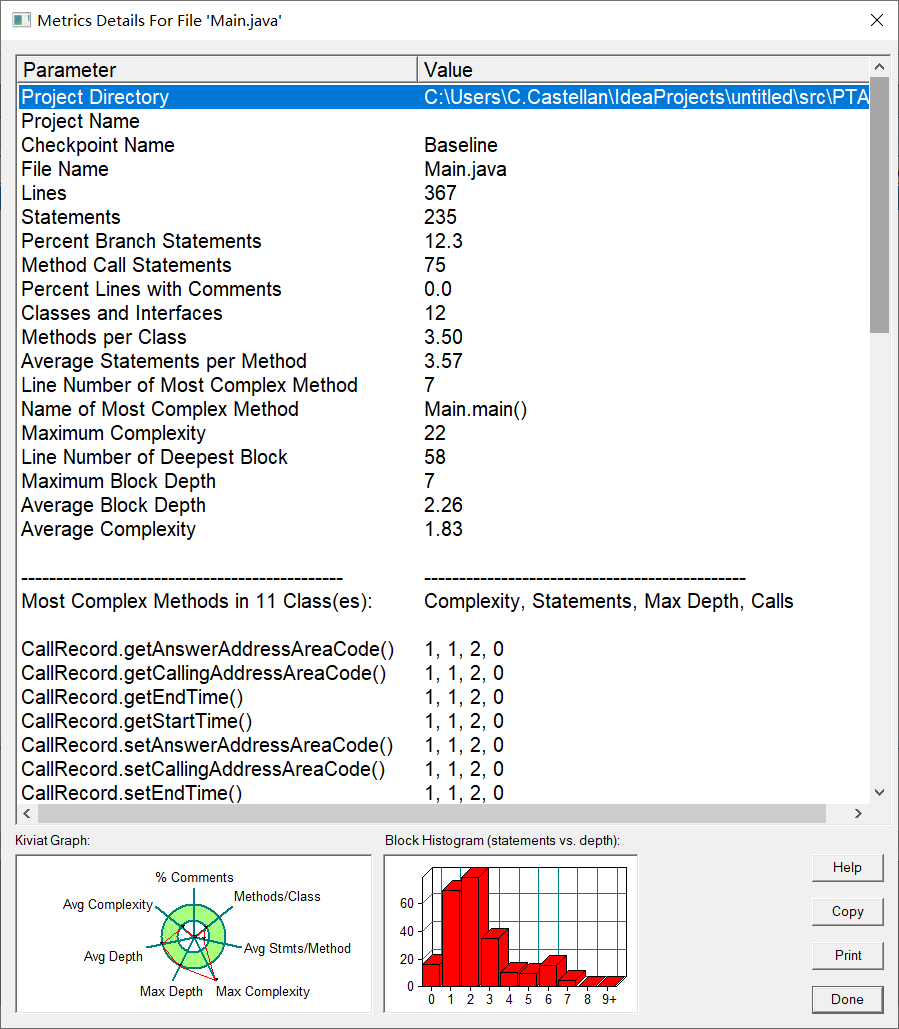This screenshot has width=899, height=1029.
Task: Select the CallRecord.getCallingAddressAreaCode() row
Action: 444,673
